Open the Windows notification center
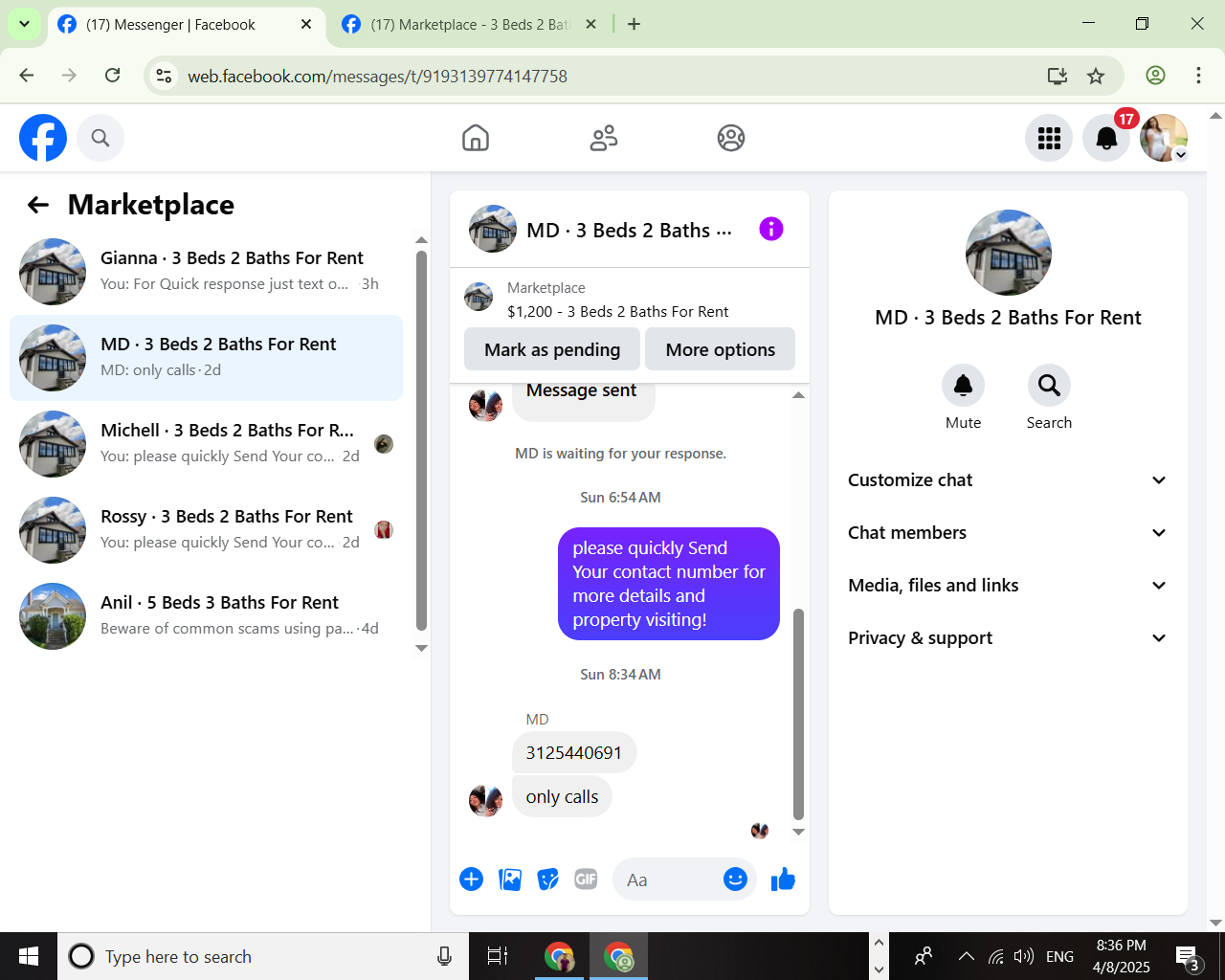1225x980 pixels. pos(1189,957)
